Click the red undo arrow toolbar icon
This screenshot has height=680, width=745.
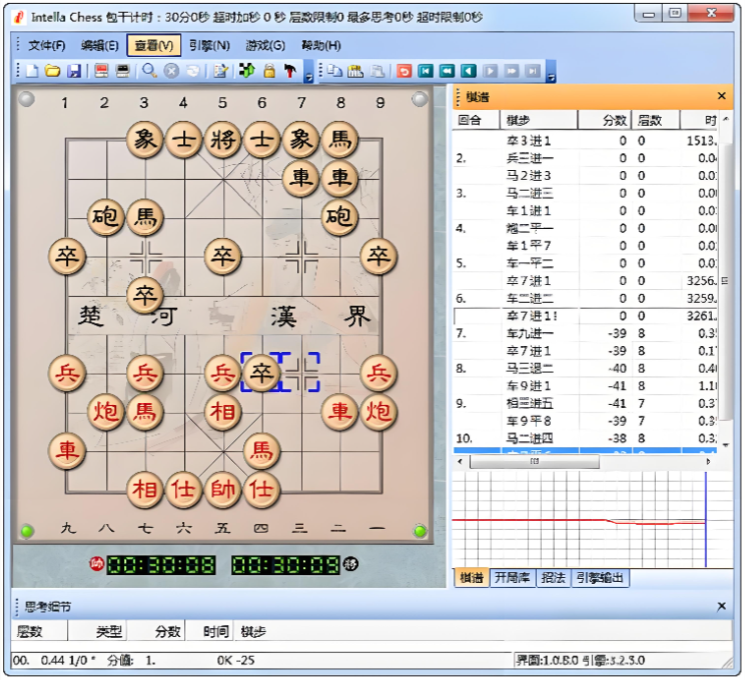404,71
